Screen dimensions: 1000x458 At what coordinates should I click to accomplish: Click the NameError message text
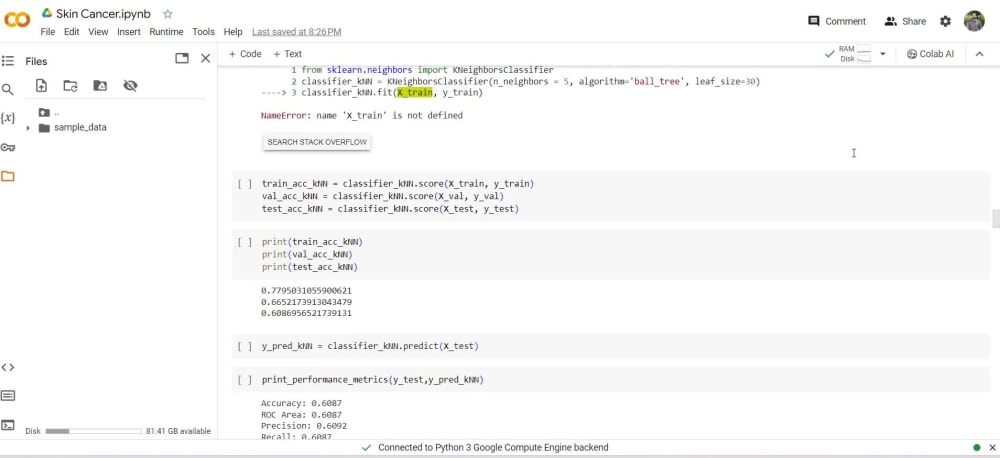pyautogui.click(x=362, y=115)
